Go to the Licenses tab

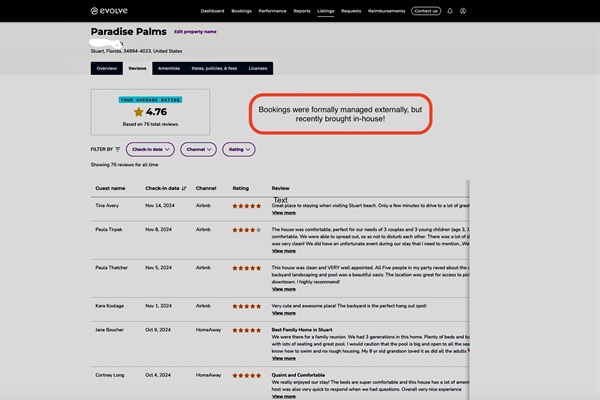pyautogui.click(x=258, y=68)
